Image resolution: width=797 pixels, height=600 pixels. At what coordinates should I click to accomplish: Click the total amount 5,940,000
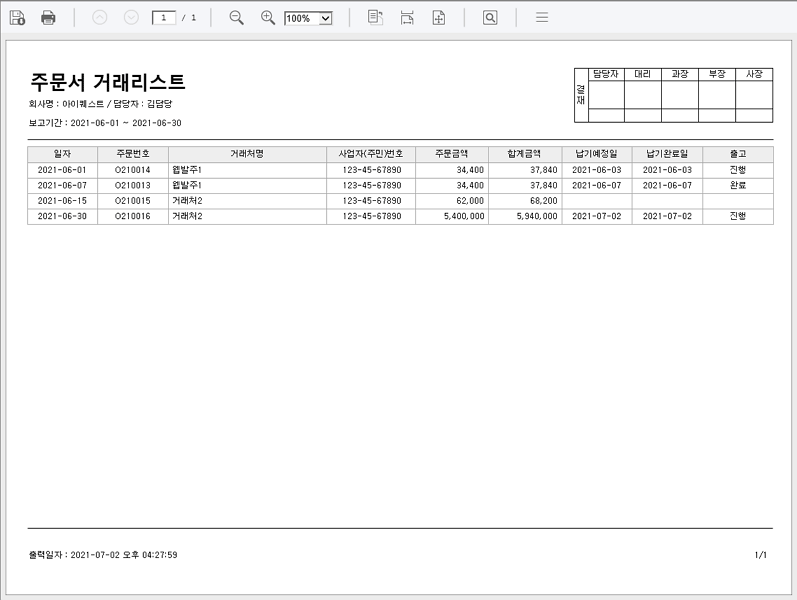click(x=525, y=216)
